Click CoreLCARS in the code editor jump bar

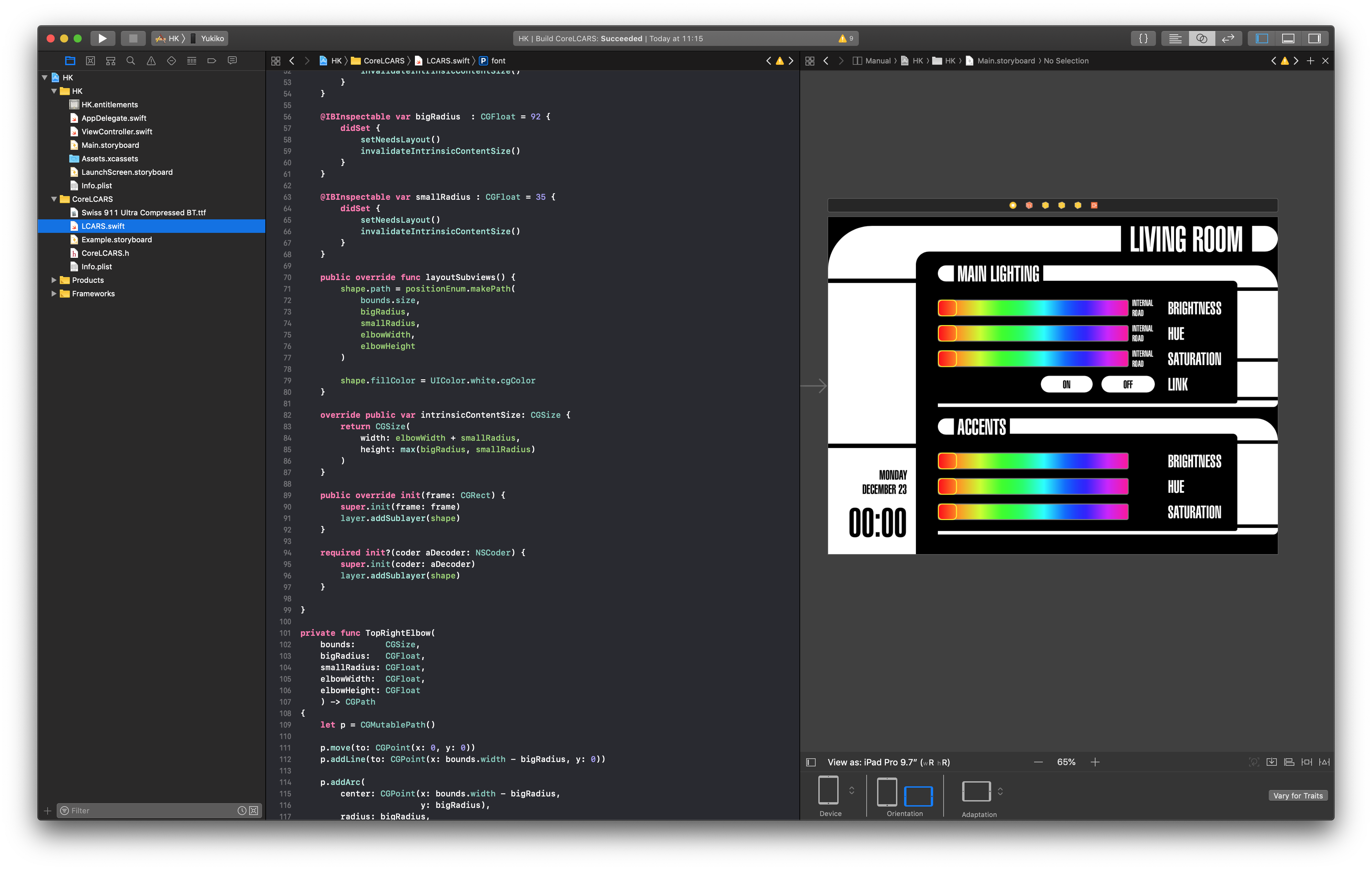point(378,60)
